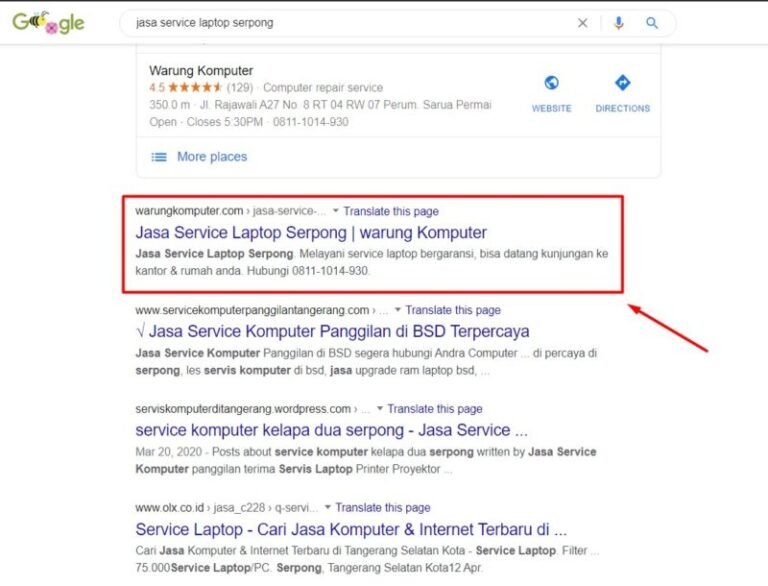Click the blue magnifier search icon
Image resolution: width=768 pixels, height=586 pixels.
652,23
